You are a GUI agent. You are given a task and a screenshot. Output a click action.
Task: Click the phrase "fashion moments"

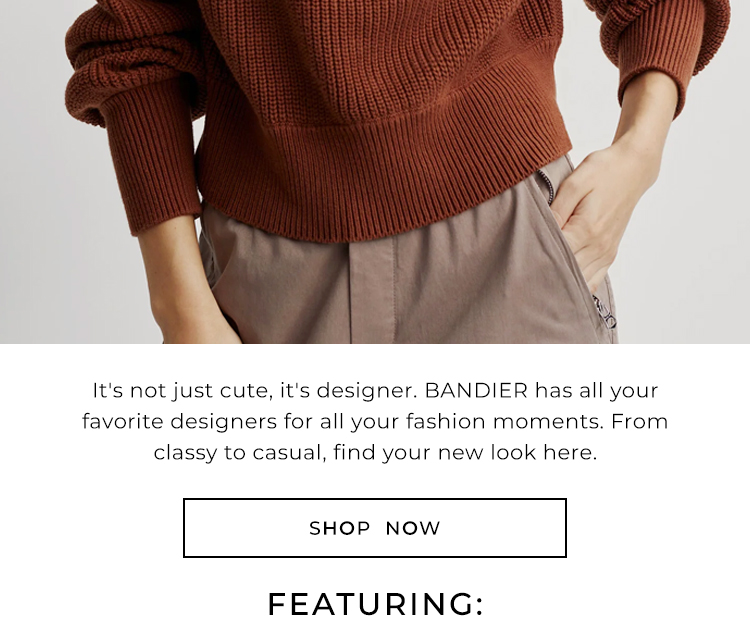tap(505, 422)
